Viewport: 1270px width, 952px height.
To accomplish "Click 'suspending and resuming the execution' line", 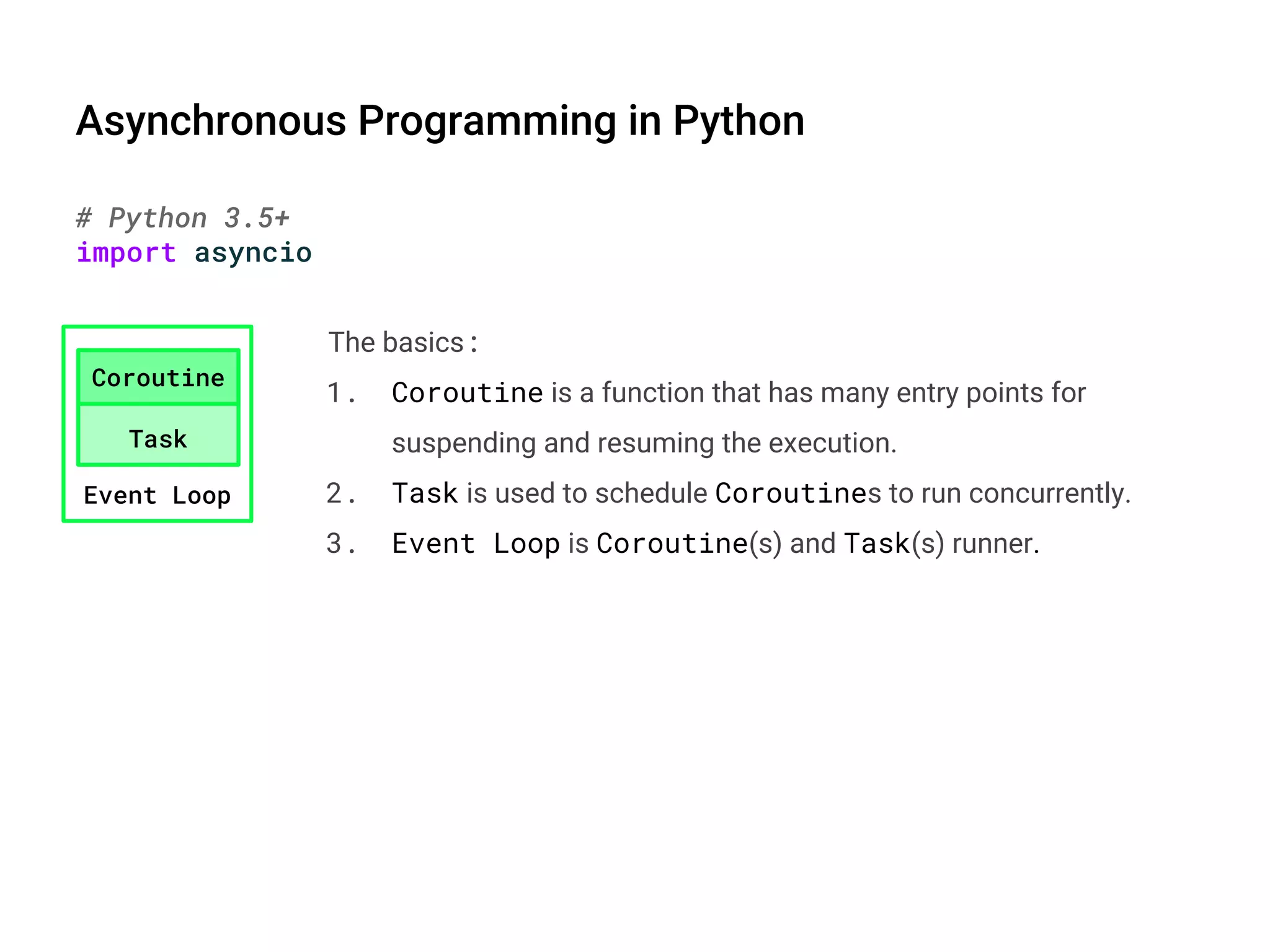I will point(644,443).
